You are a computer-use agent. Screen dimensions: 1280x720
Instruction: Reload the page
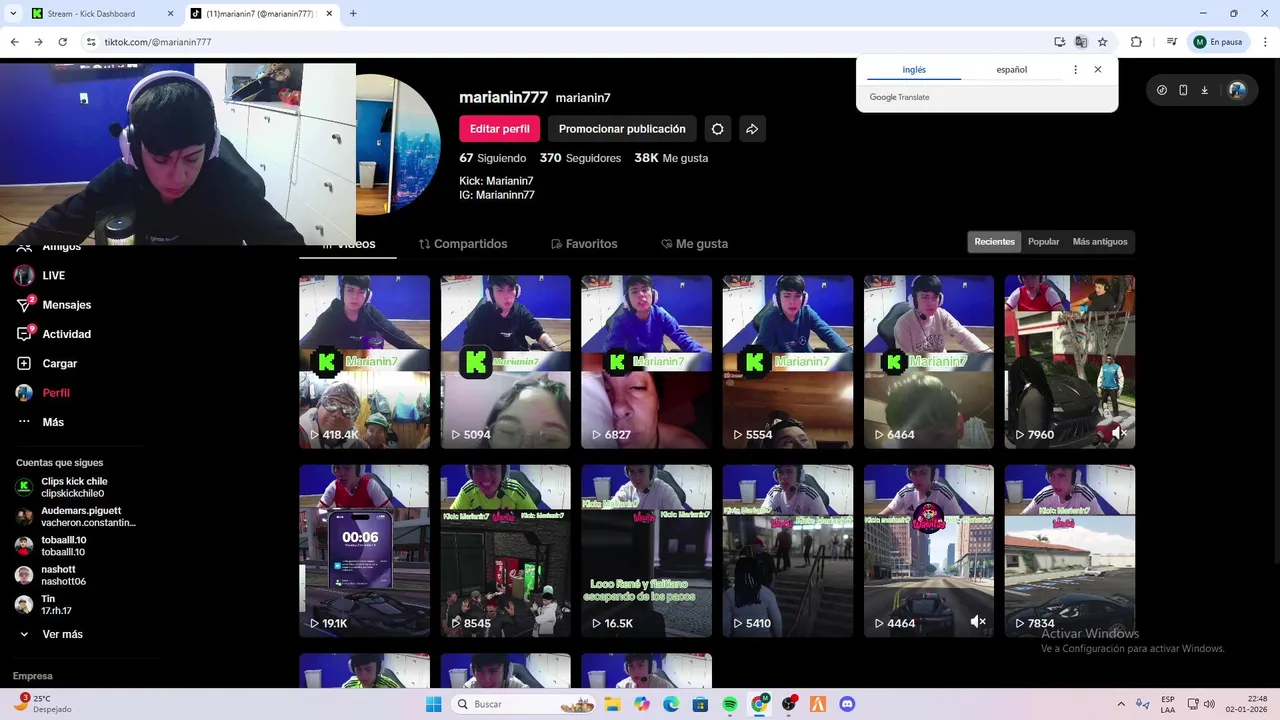(62, 42)
